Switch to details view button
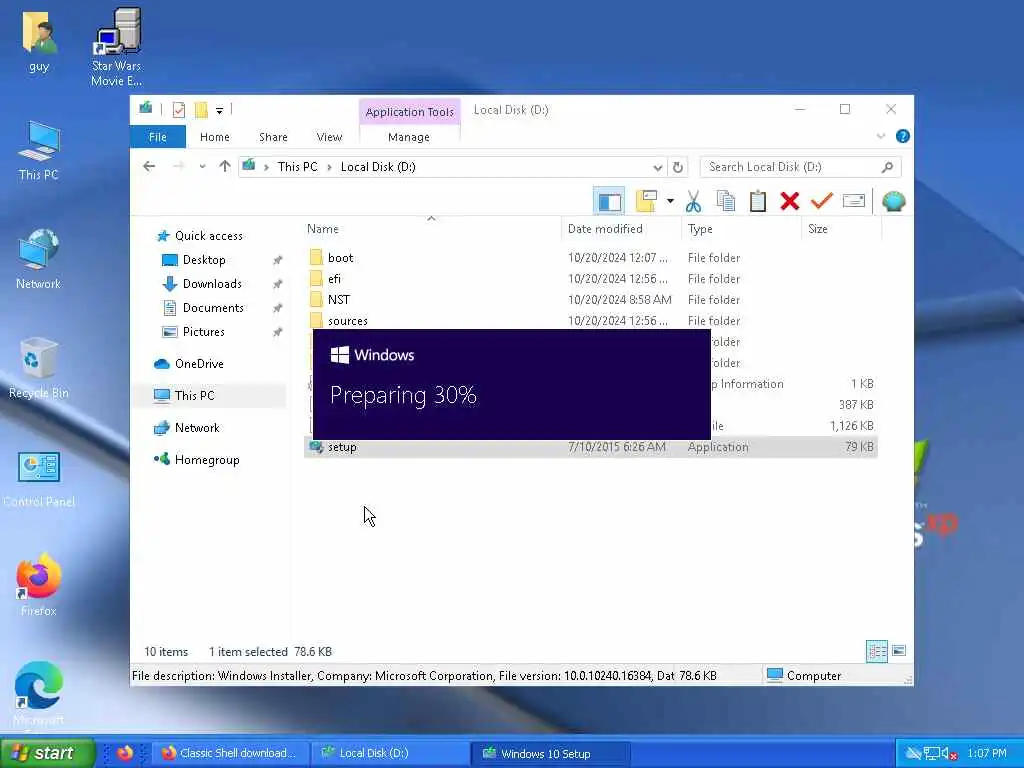The image size is (1024, 768). (x=876, y=651)
